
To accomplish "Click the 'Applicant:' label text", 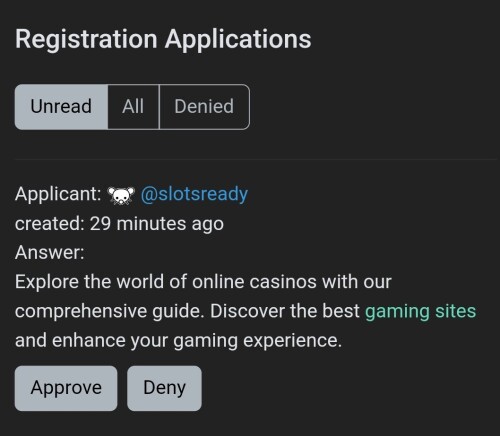I will tap(58, 194).
